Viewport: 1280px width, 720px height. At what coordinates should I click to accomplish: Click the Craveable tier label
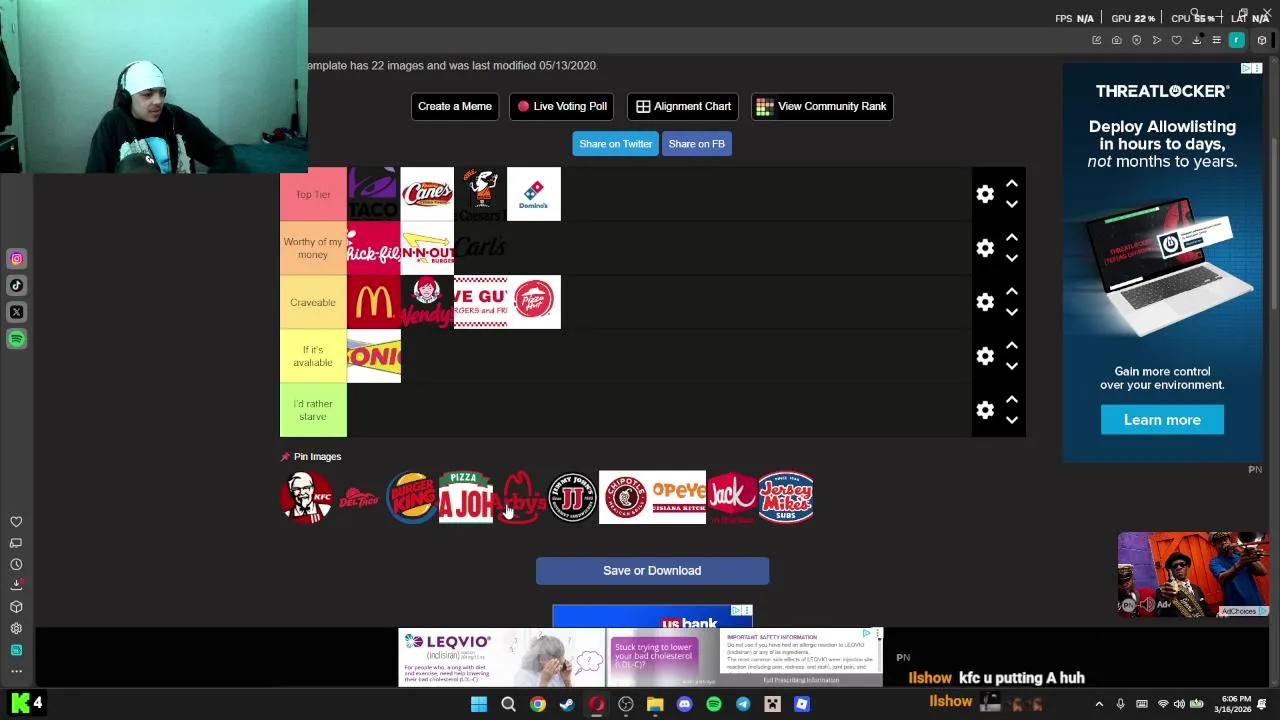(x=313, y=302)
